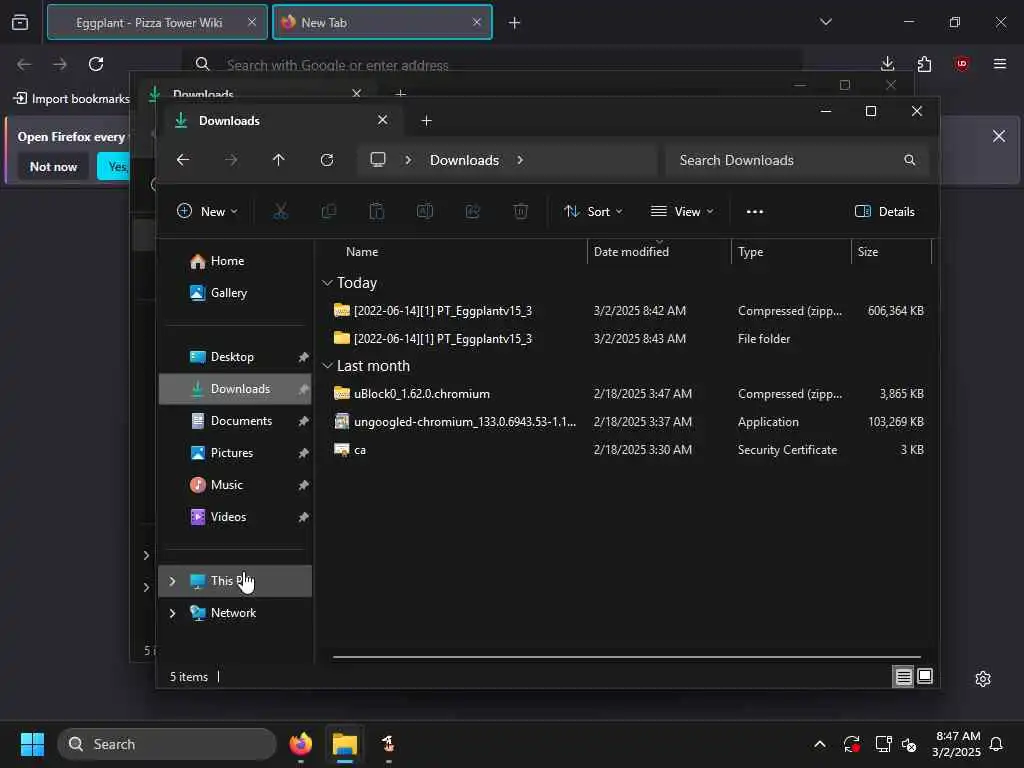
Task: Click the Share icon in Explorer toolbar
Action: pos(473,212)
